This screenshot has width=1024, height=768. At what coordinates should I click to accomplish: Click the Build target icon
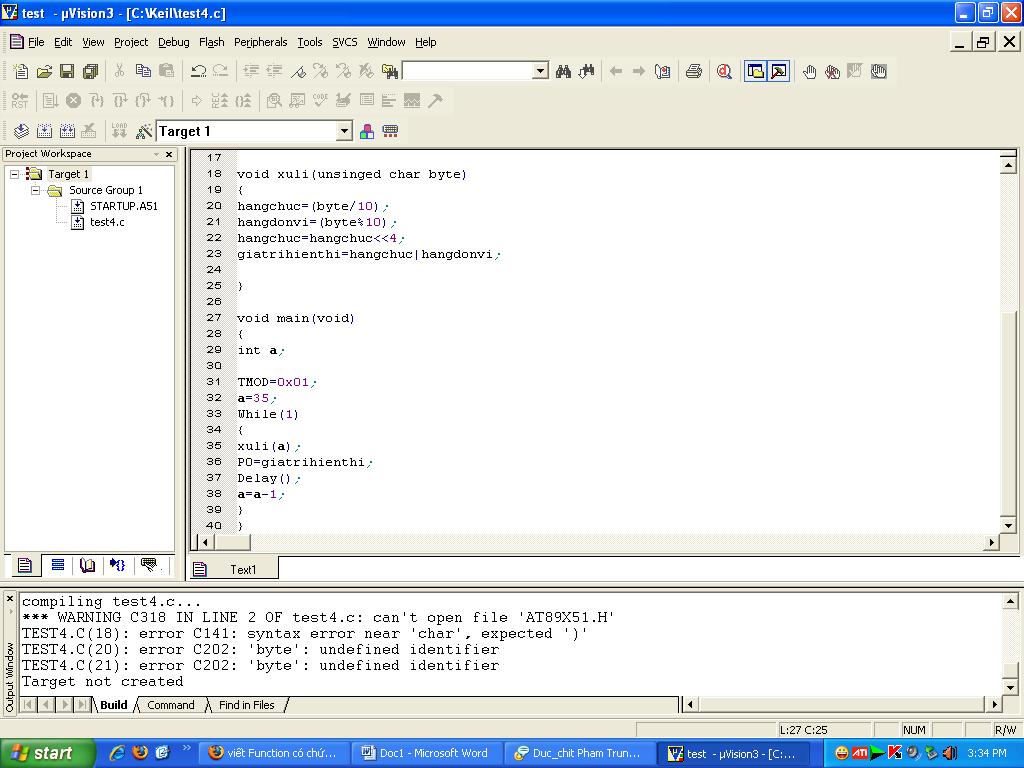[44, 131]
